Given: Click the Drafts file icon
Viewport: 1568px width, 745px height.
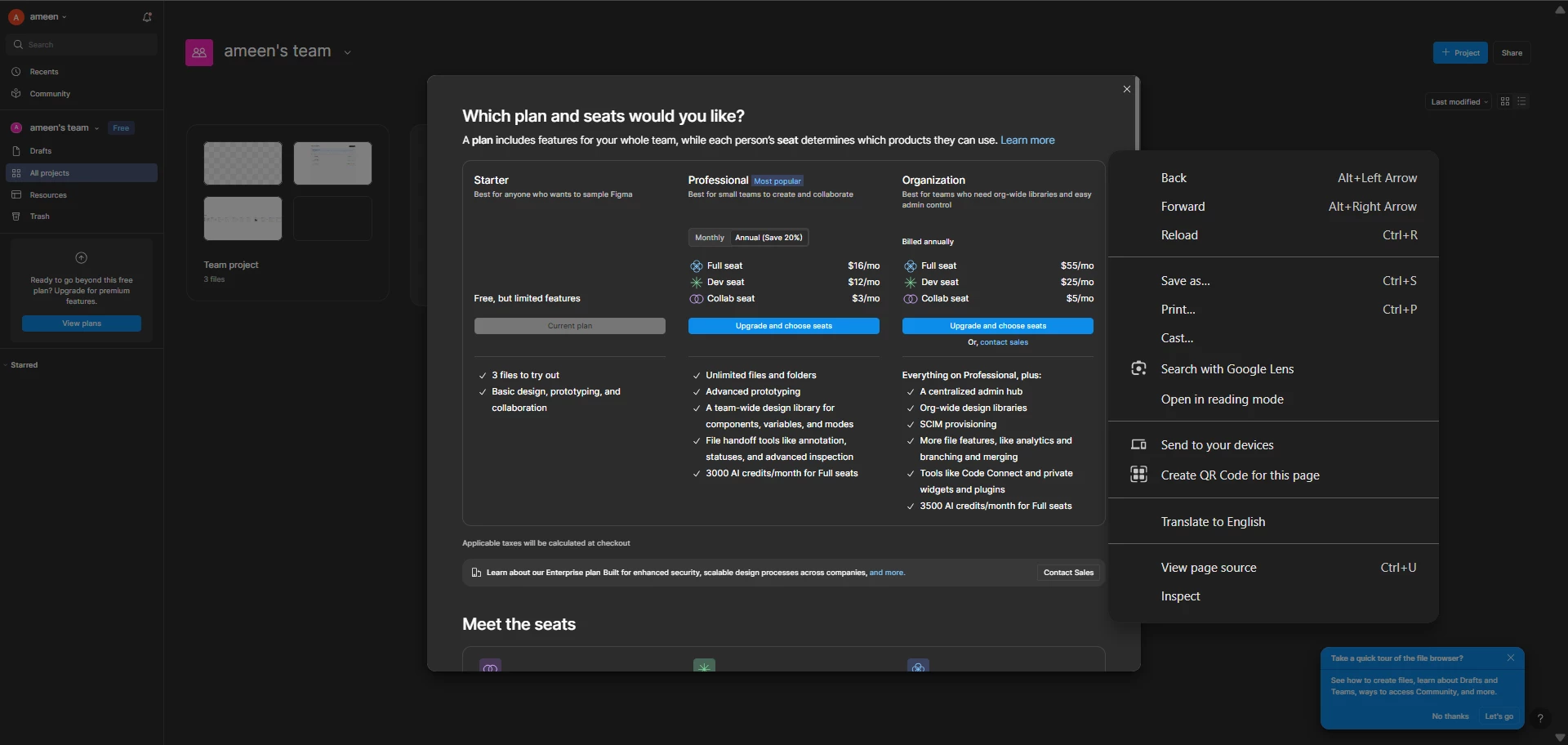Looking at the screenshot, I should 16,151.
